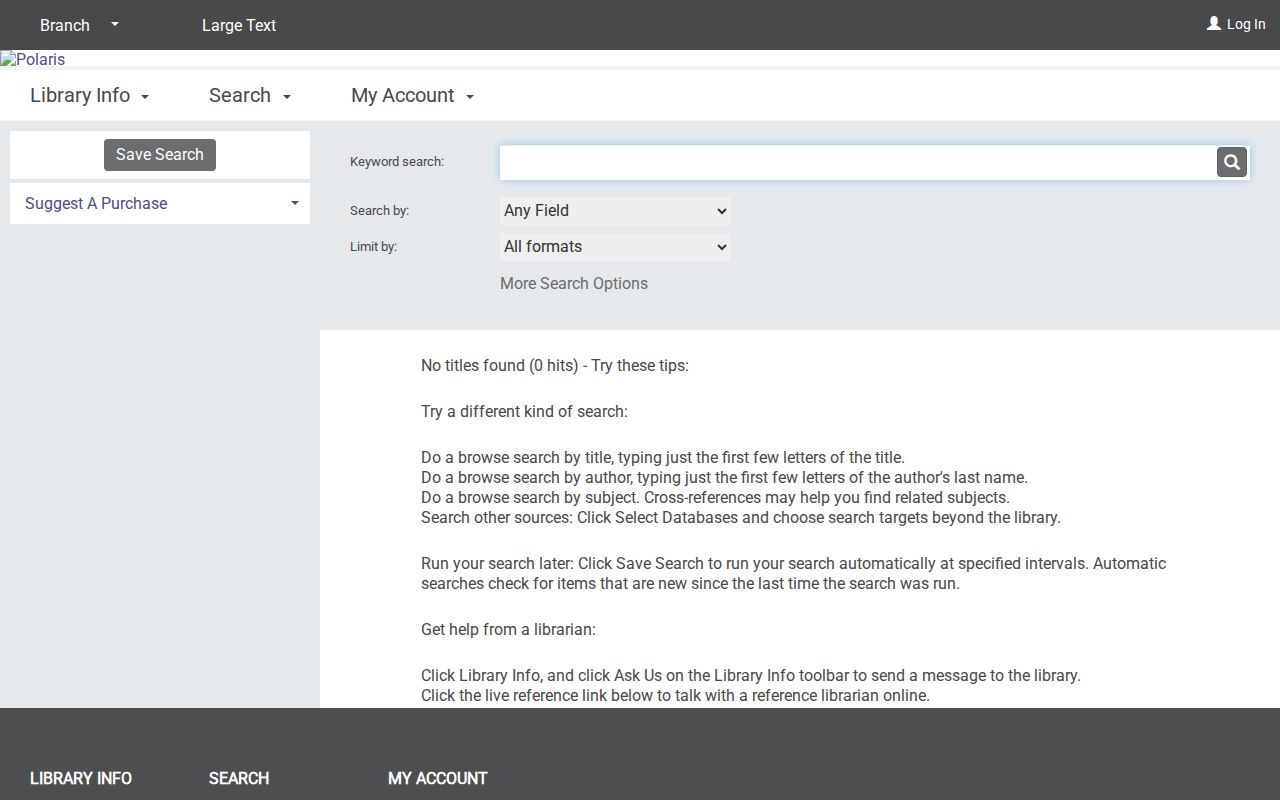The image size is (1280, 800).
Task: Click the Polaris logo image
Action: click(x=33, y=59)
